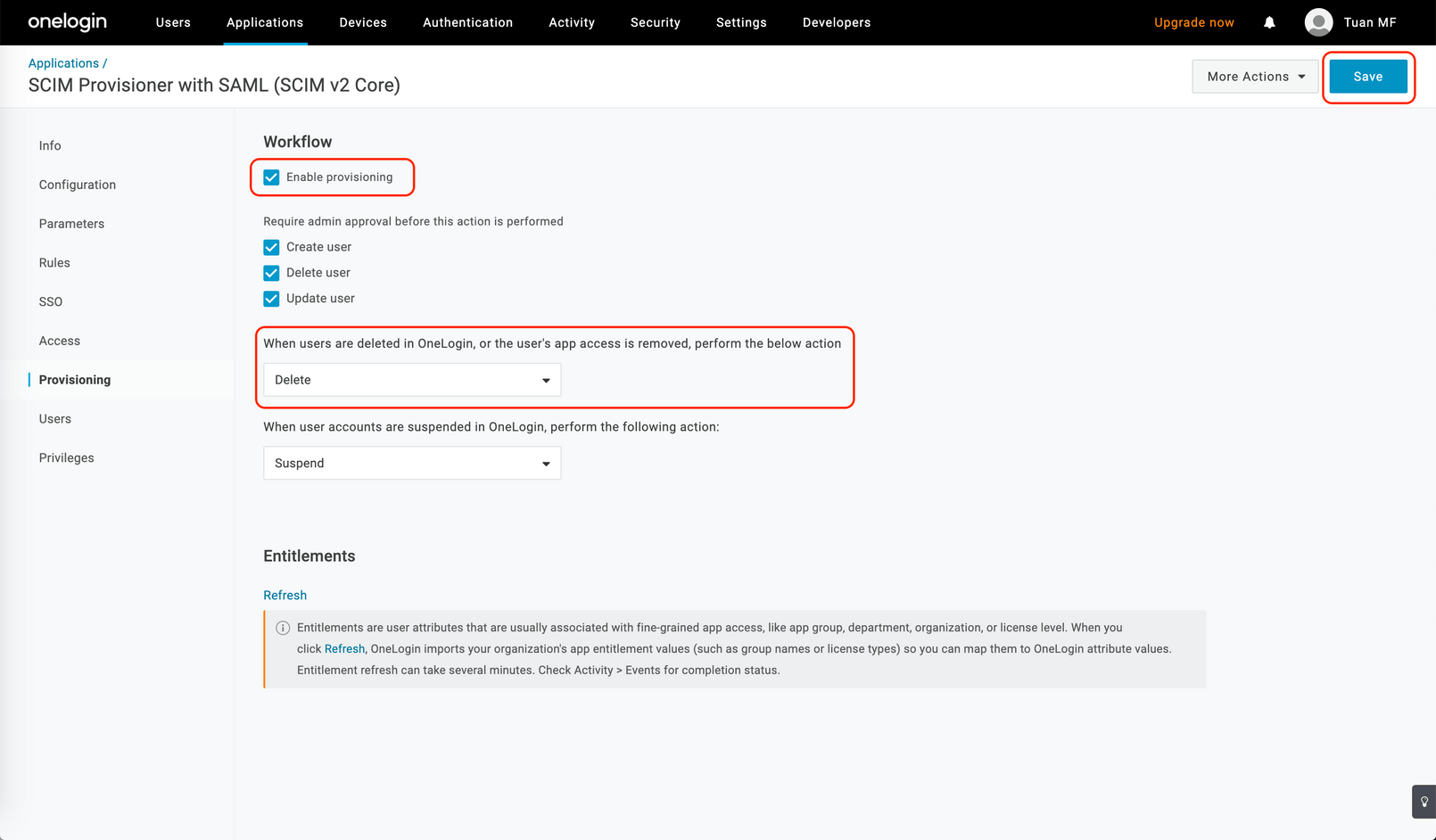Click the SCIM Provisioner with SAML title
The width and height of the screenshot is (1436, 840).
click(x=214, y=86)
